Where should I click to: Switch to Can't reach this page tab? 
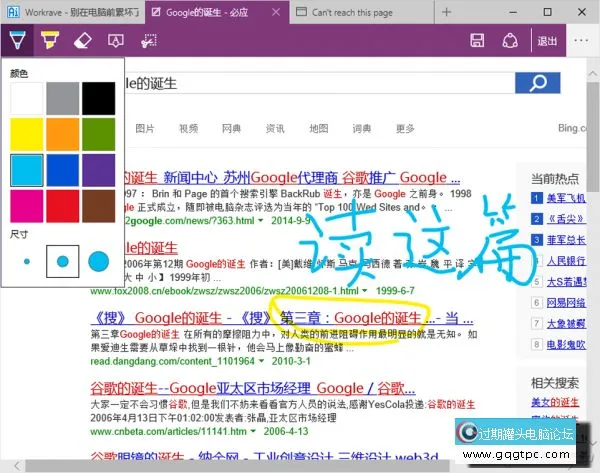point(362,12)
